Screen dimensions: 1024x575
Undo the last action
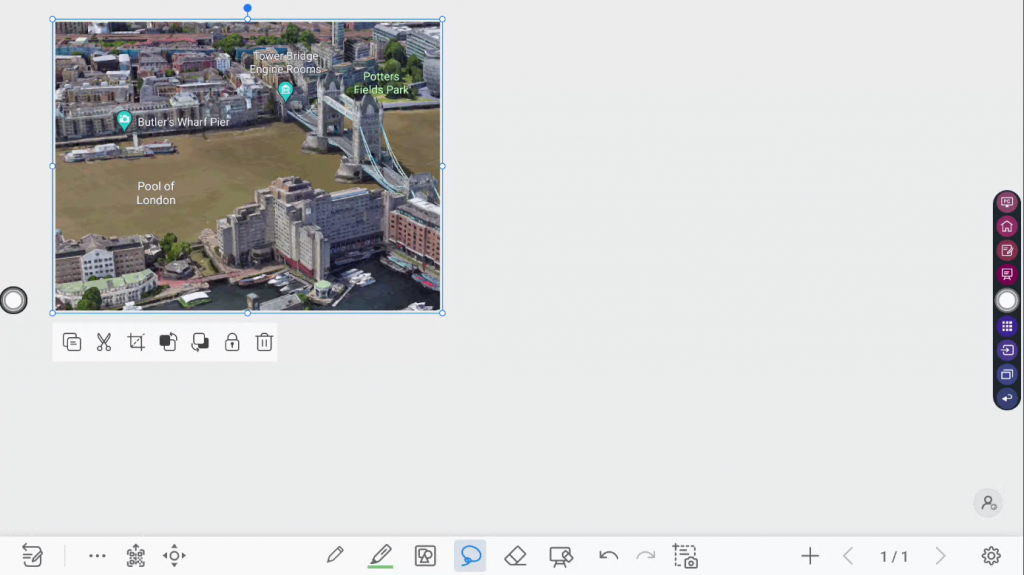click(608, 556)
